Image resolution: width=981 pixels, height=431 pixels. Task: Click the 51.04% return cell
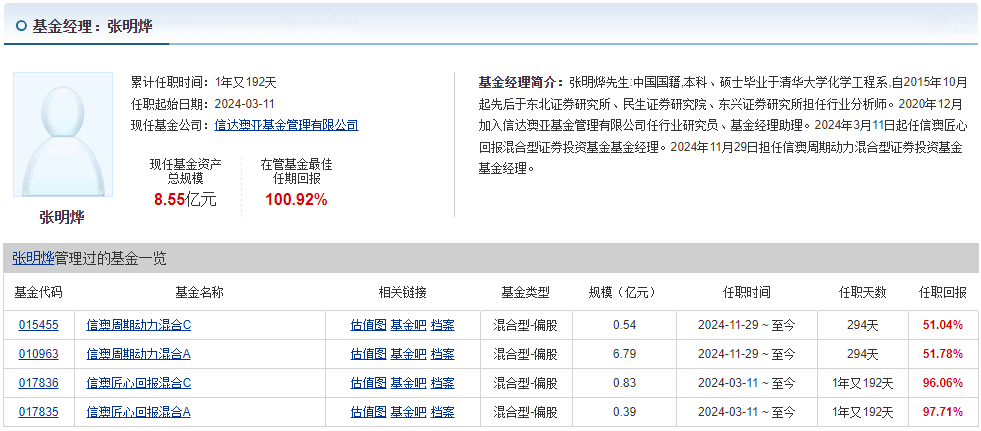943,325
